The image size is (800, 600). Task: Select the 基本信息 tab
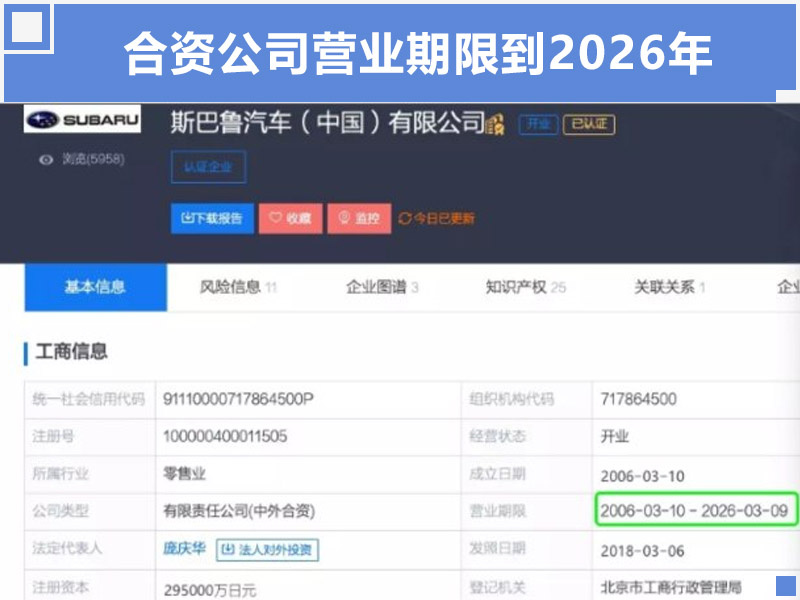pos(95,287)
